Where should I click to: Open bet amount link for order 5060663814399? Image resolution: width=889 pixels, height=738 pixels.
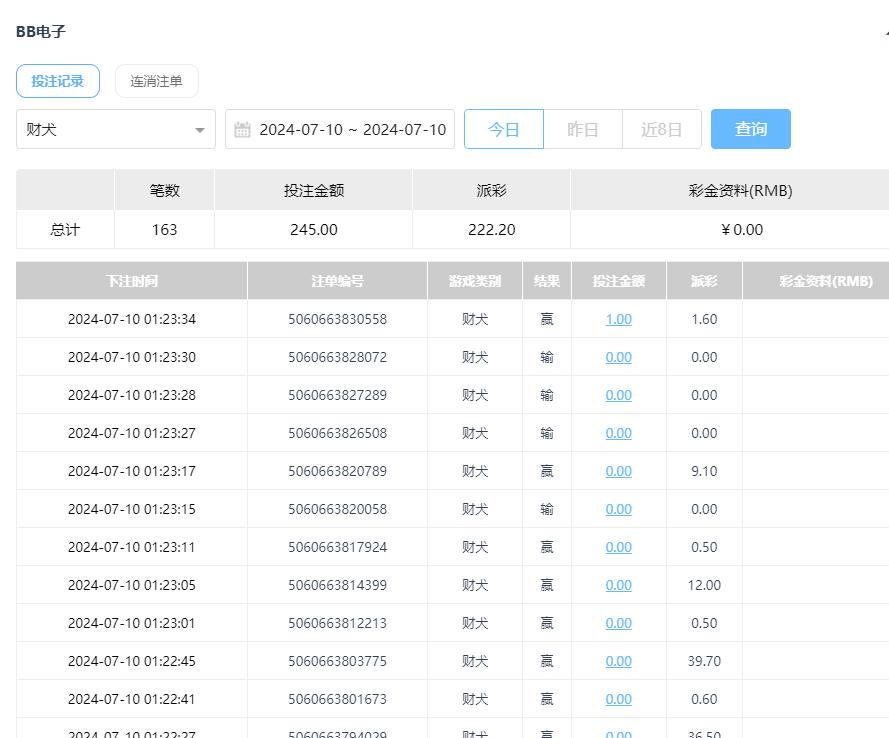pyautogui.click(x=618, y=585)
